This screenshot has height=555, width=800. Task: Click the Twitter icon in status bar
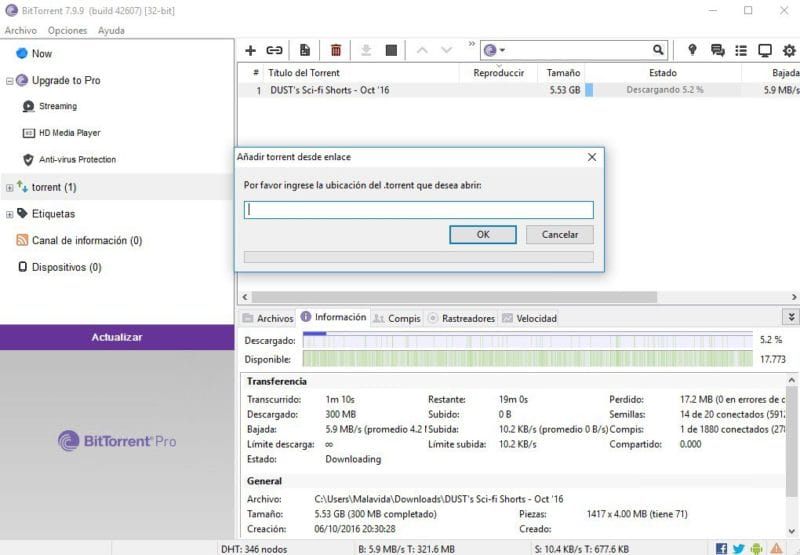[738, 548]
